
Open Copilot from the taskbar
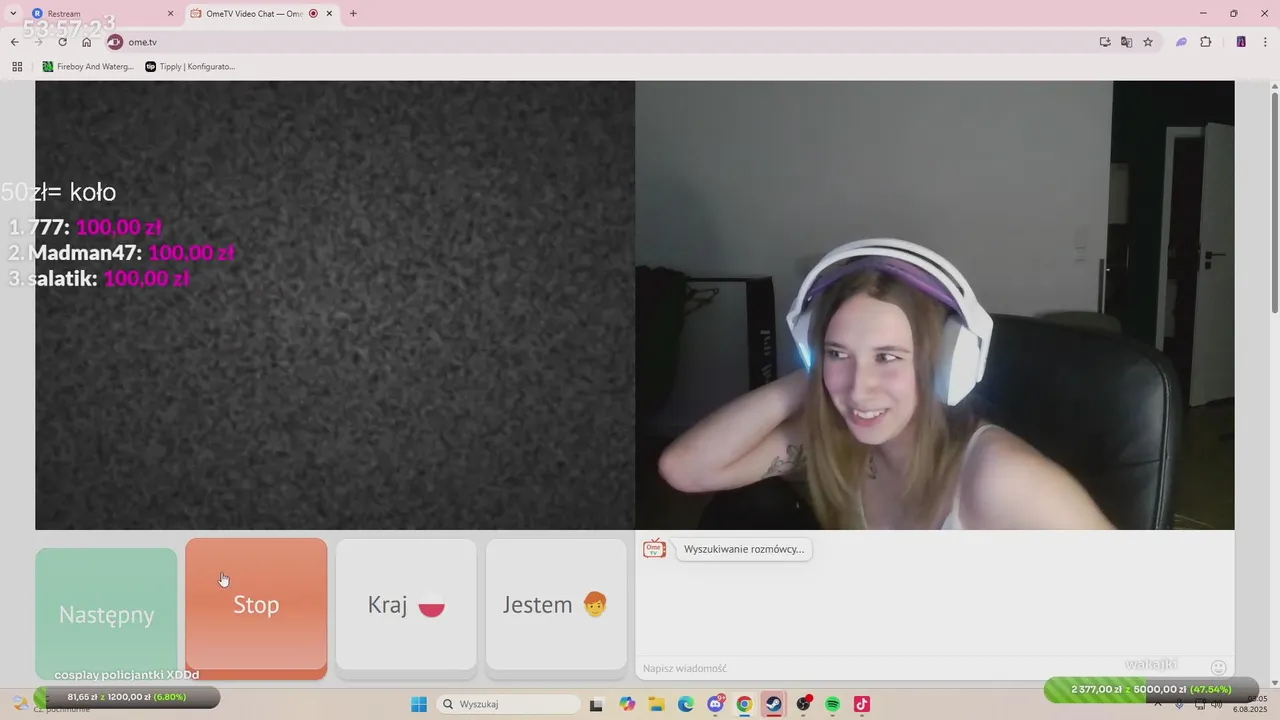pyautogui.click(x=627, y=704)
